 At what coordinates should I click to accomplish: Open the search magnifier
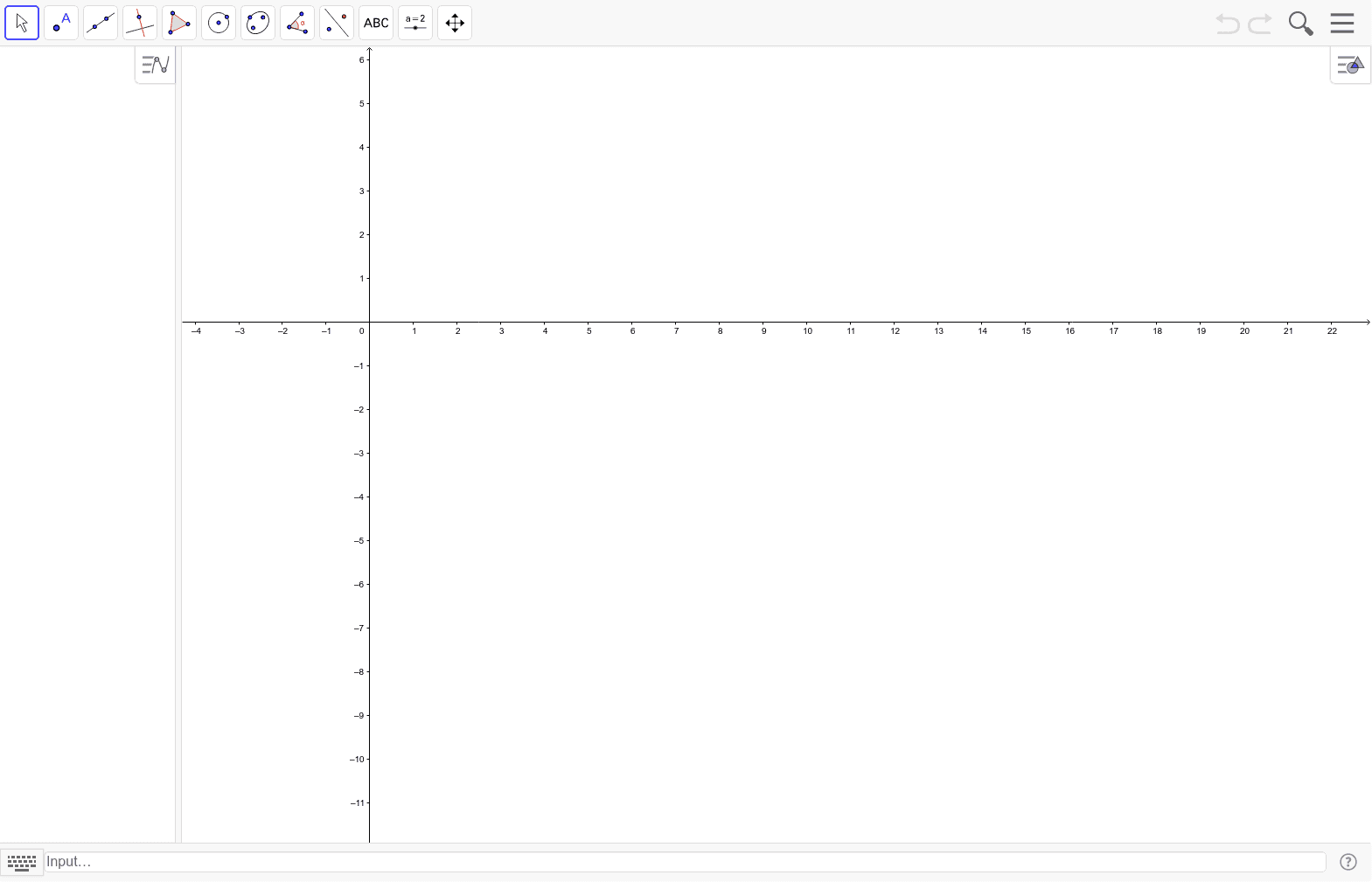pyautogui.click(x=1300, y=24)
